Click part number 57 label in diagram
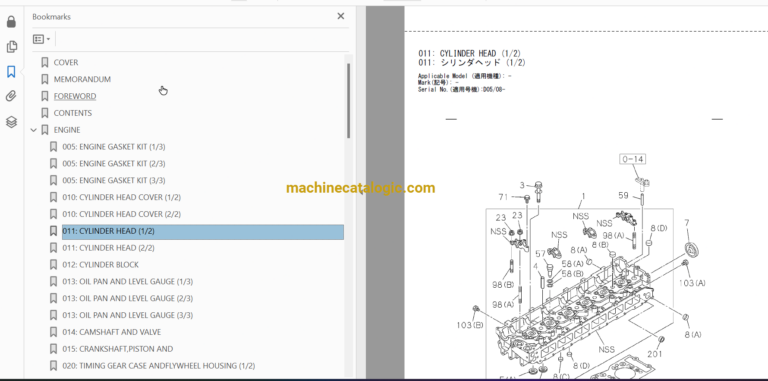The height and width of the screenshot is (381, 768). tap(540, 254)
